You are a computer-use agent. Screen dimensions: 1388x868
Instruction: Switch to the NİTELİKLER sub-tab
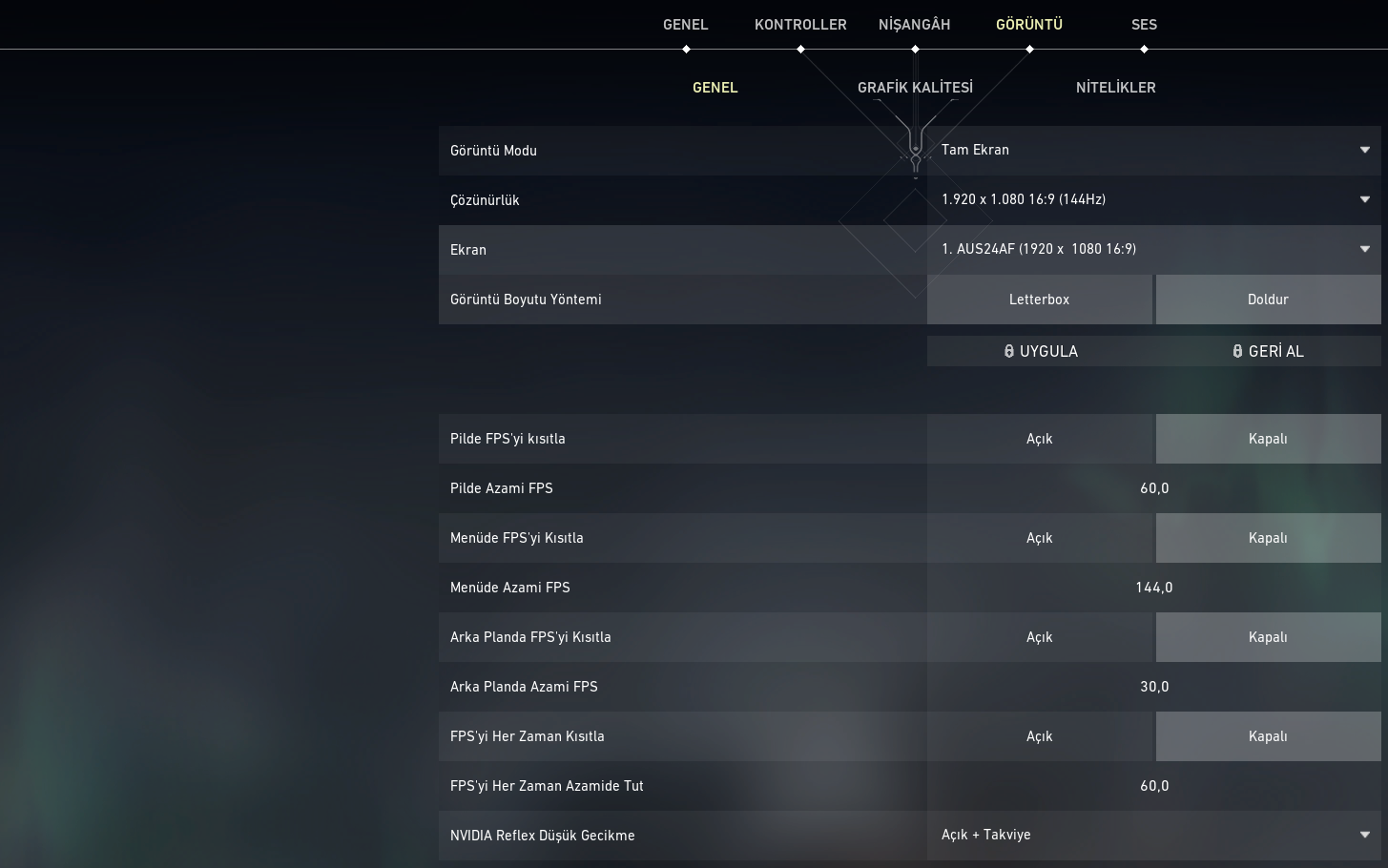[x=1115, y=88]
